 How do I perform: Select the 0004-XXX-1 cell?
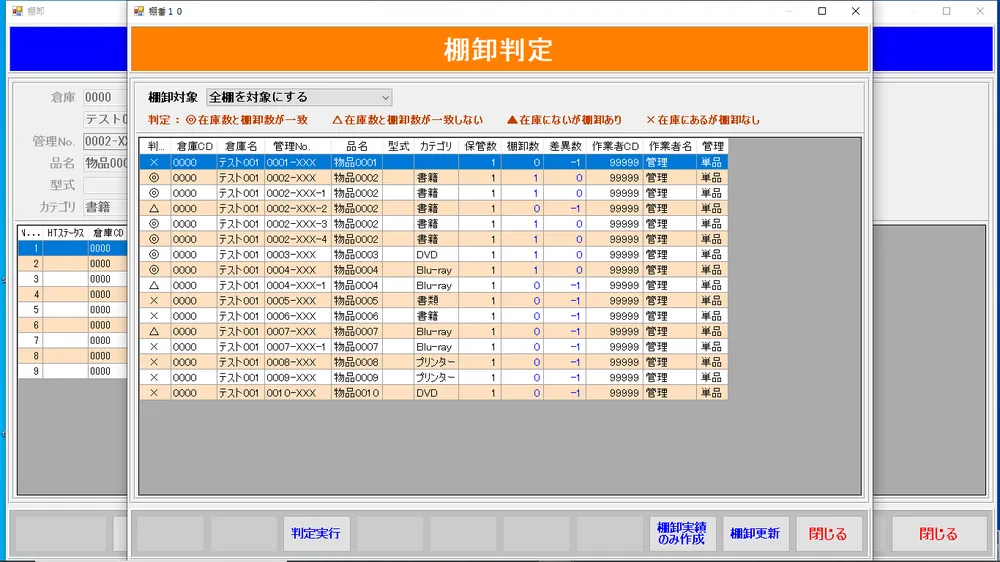[x=298, y=285]
